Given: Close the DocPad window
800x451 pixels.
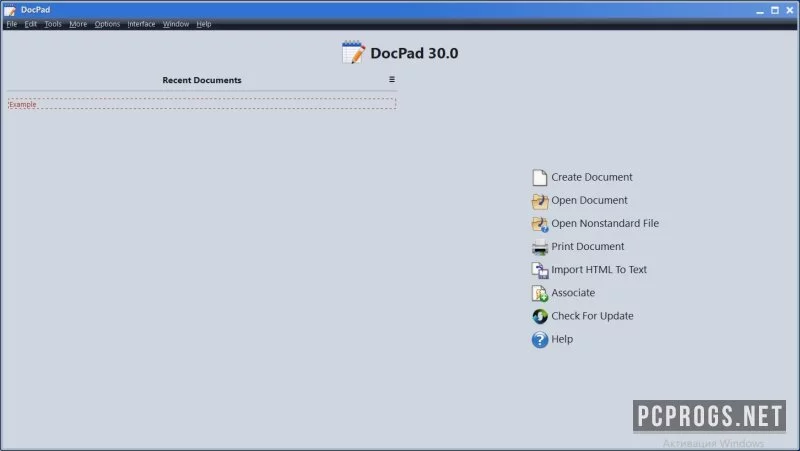Looking at the screenshot, I should [x=790, y=10].
